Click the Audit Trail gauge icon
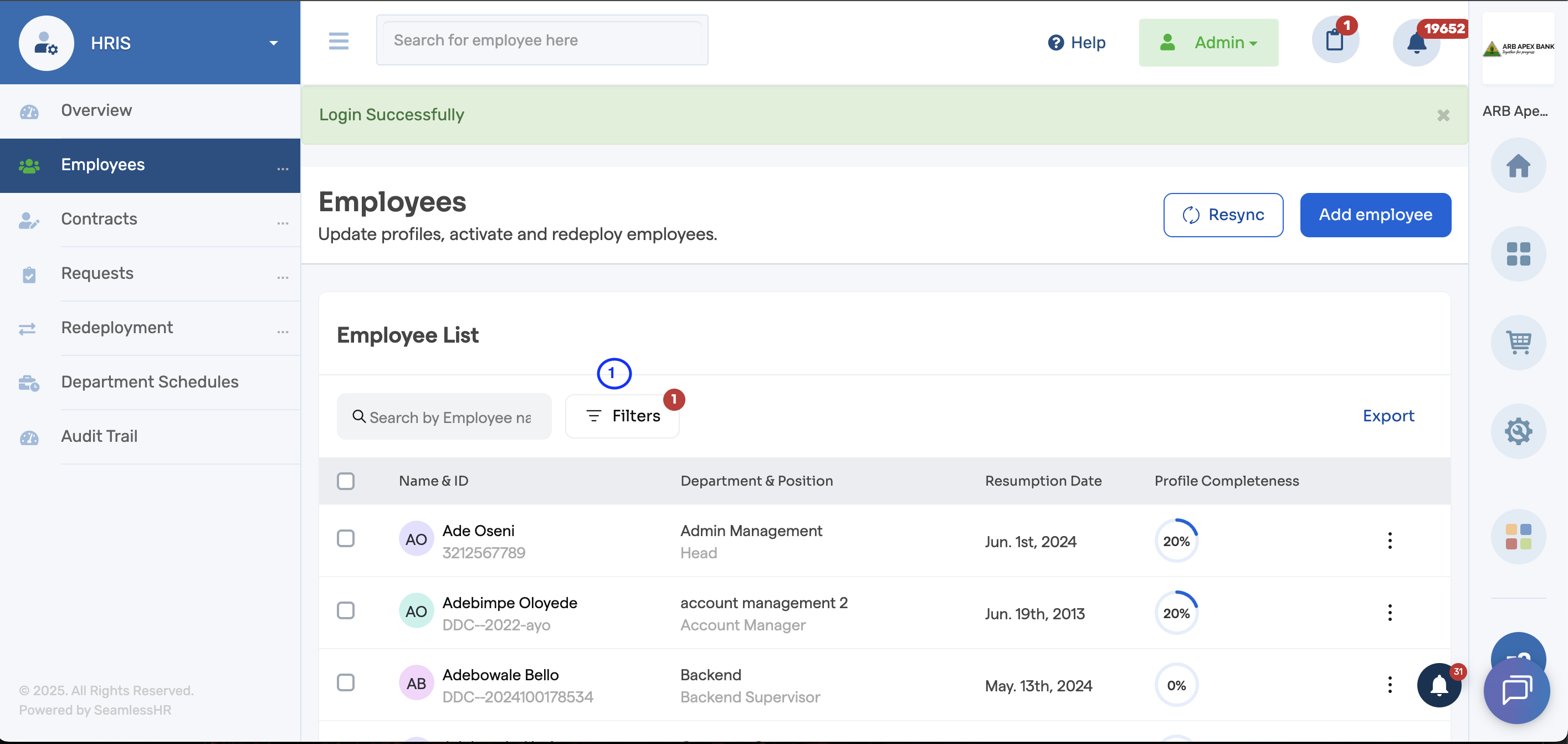 [x=29, y=437]
